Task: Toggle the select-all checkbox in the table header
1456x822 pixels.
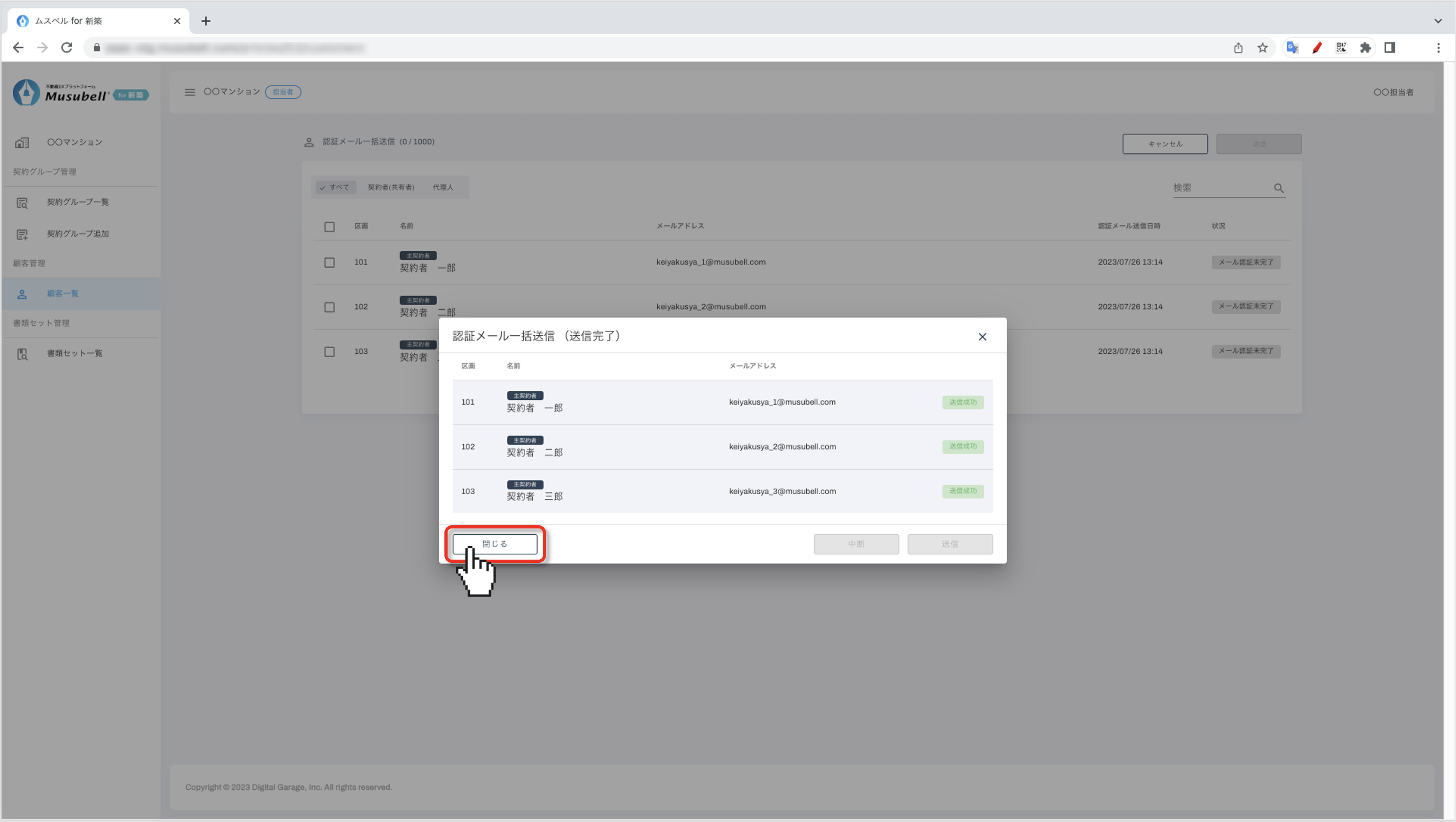Action: [x=330, y=227]
